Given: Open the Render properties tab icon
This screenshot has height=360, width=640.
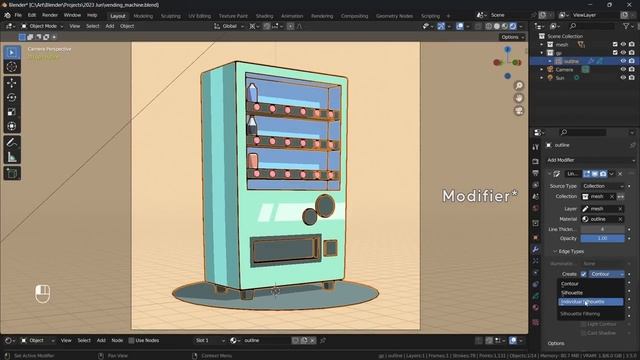Looking at the screenshot, I should (x=536, y=162).
